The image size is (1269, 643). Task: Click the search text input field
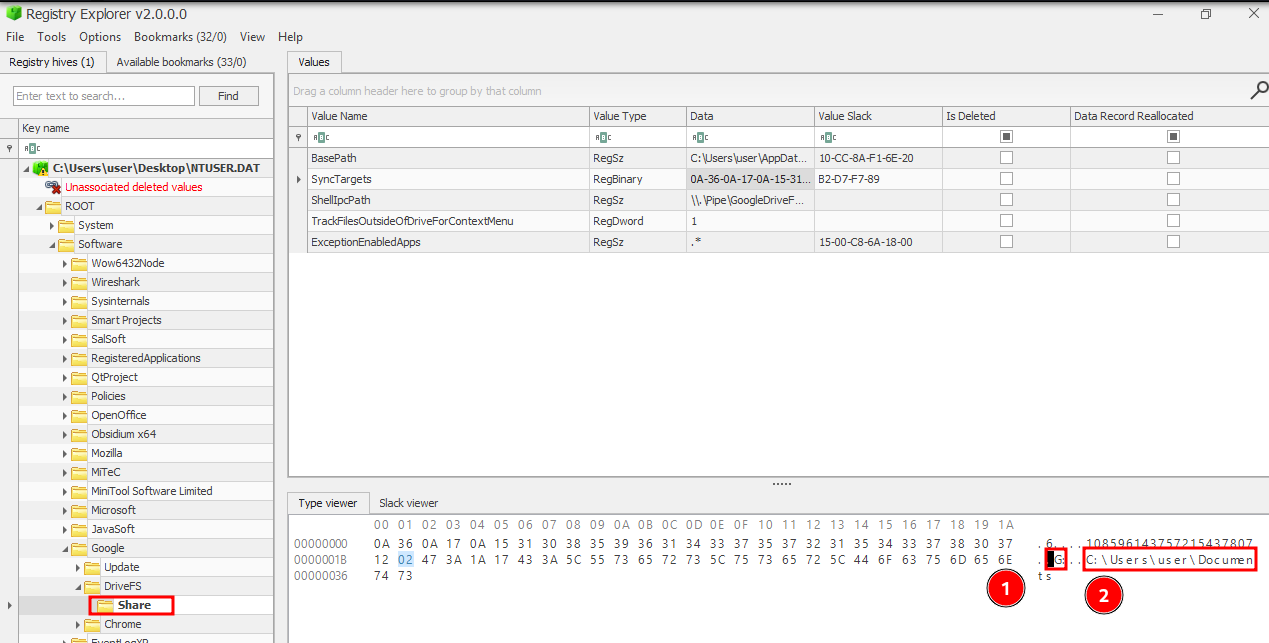click(104, 96)
